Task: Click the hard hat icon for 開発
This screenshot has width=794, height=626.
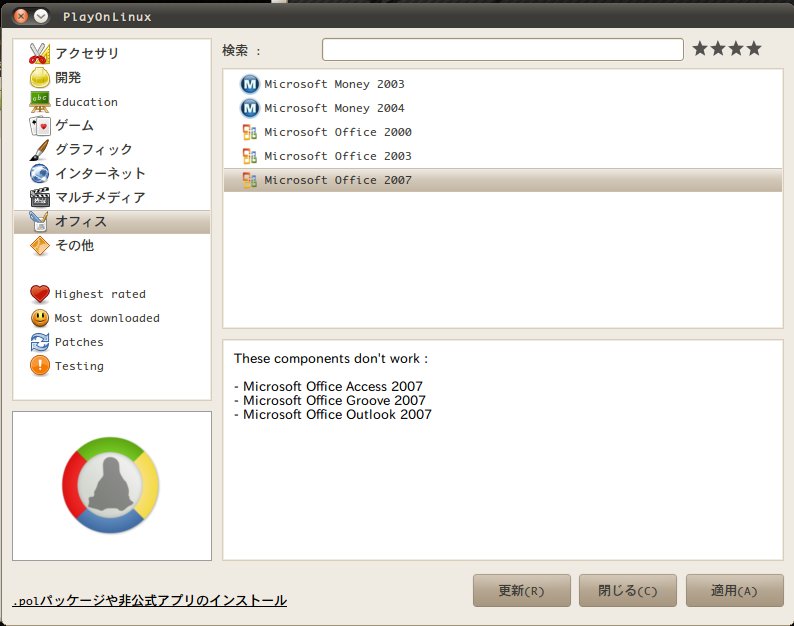Action: pos(39,77)
